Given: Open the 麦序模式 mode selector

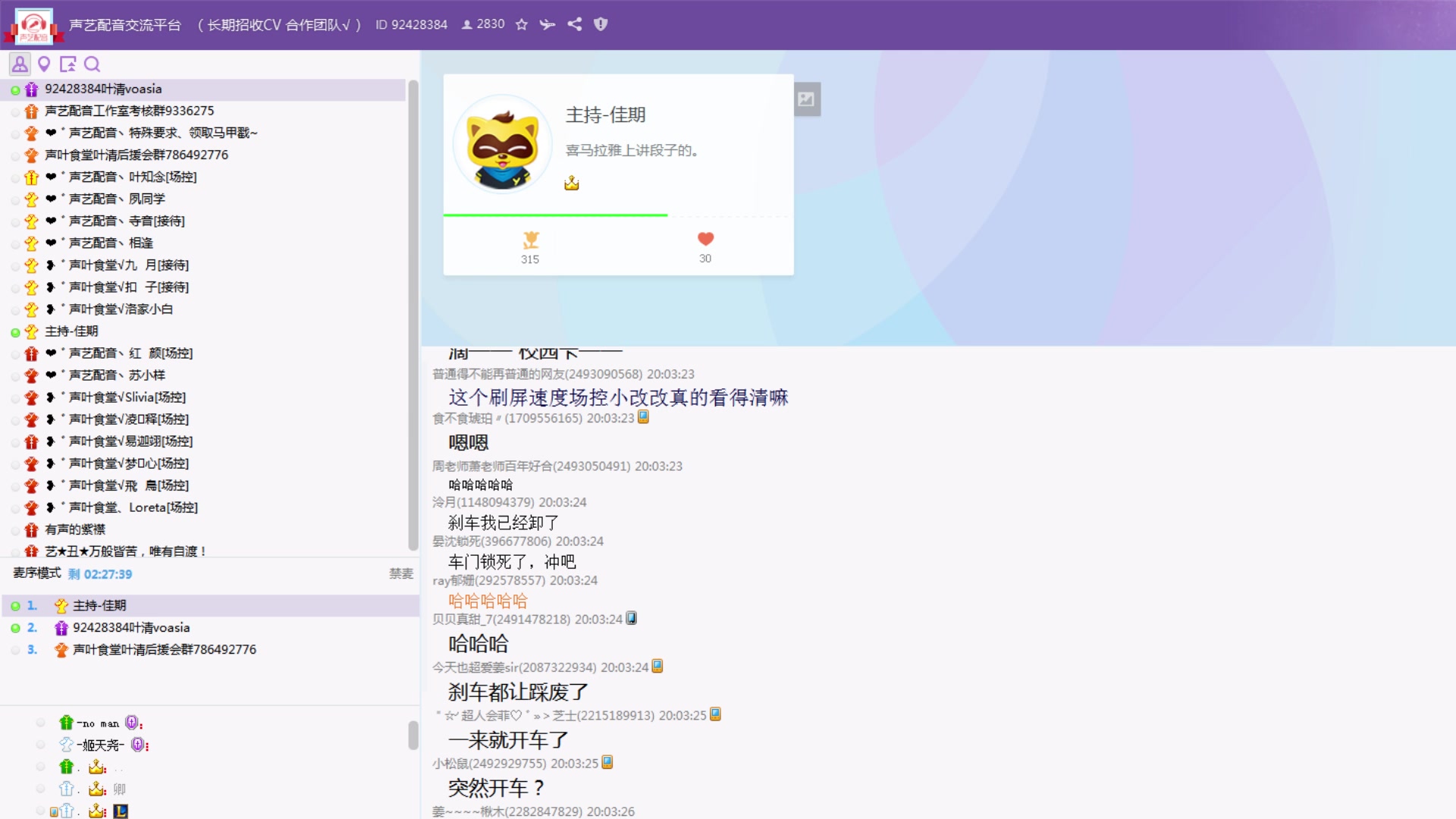Looking at the screenshot, I should (37, 573).
